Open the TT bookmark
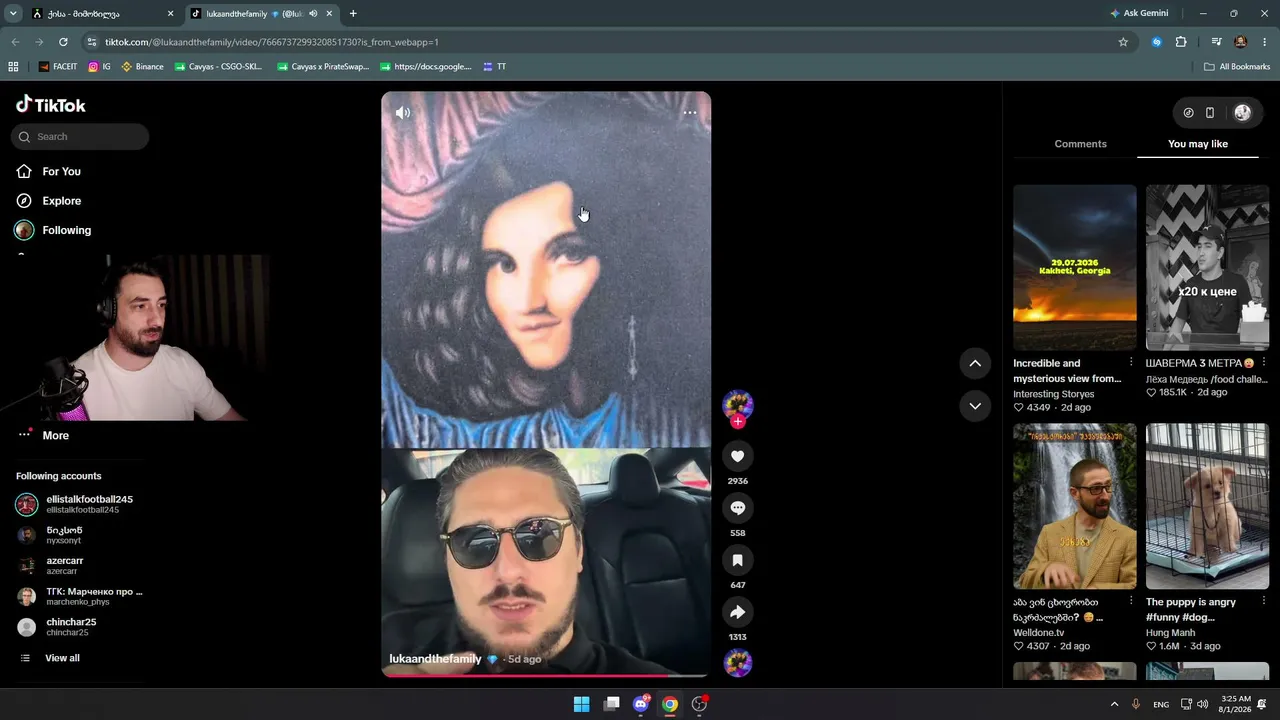 point(494,67)
